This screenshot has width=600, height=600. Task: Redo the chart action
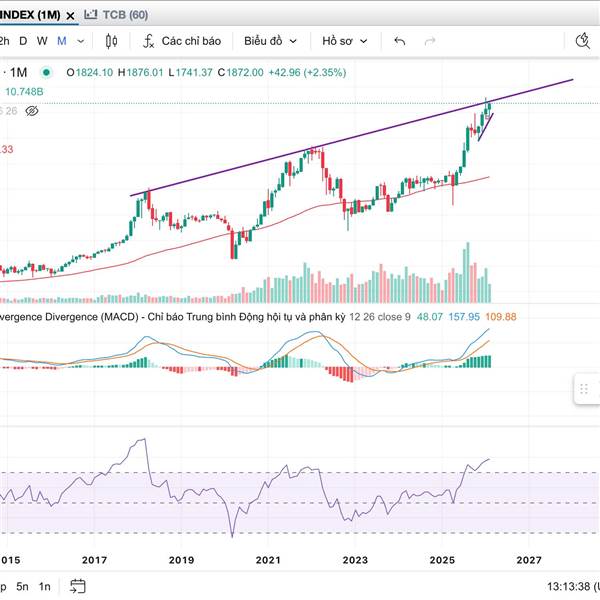coord(430,41)
